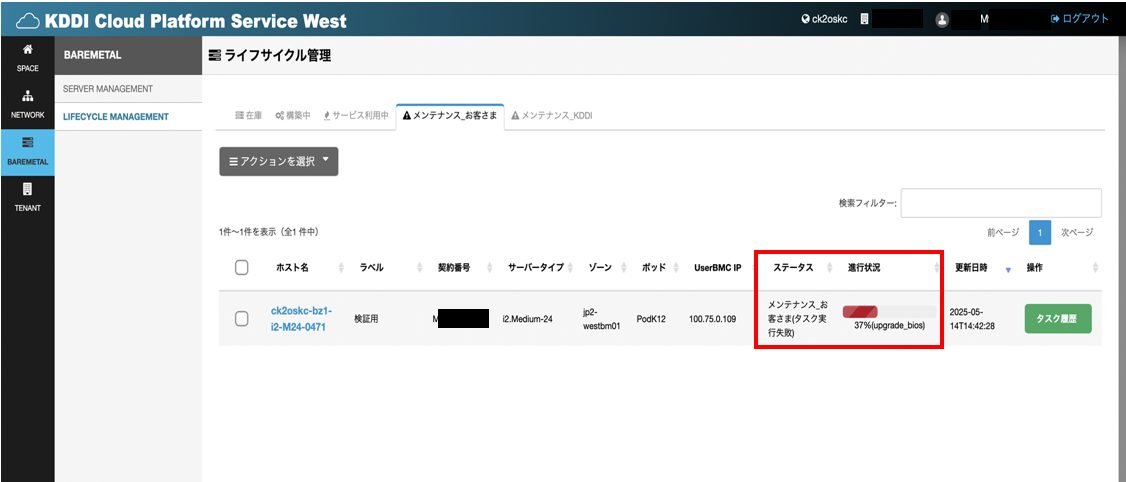
Task: Open SERVER MANAGEMENT menu item
Action: tap(108, 89)
